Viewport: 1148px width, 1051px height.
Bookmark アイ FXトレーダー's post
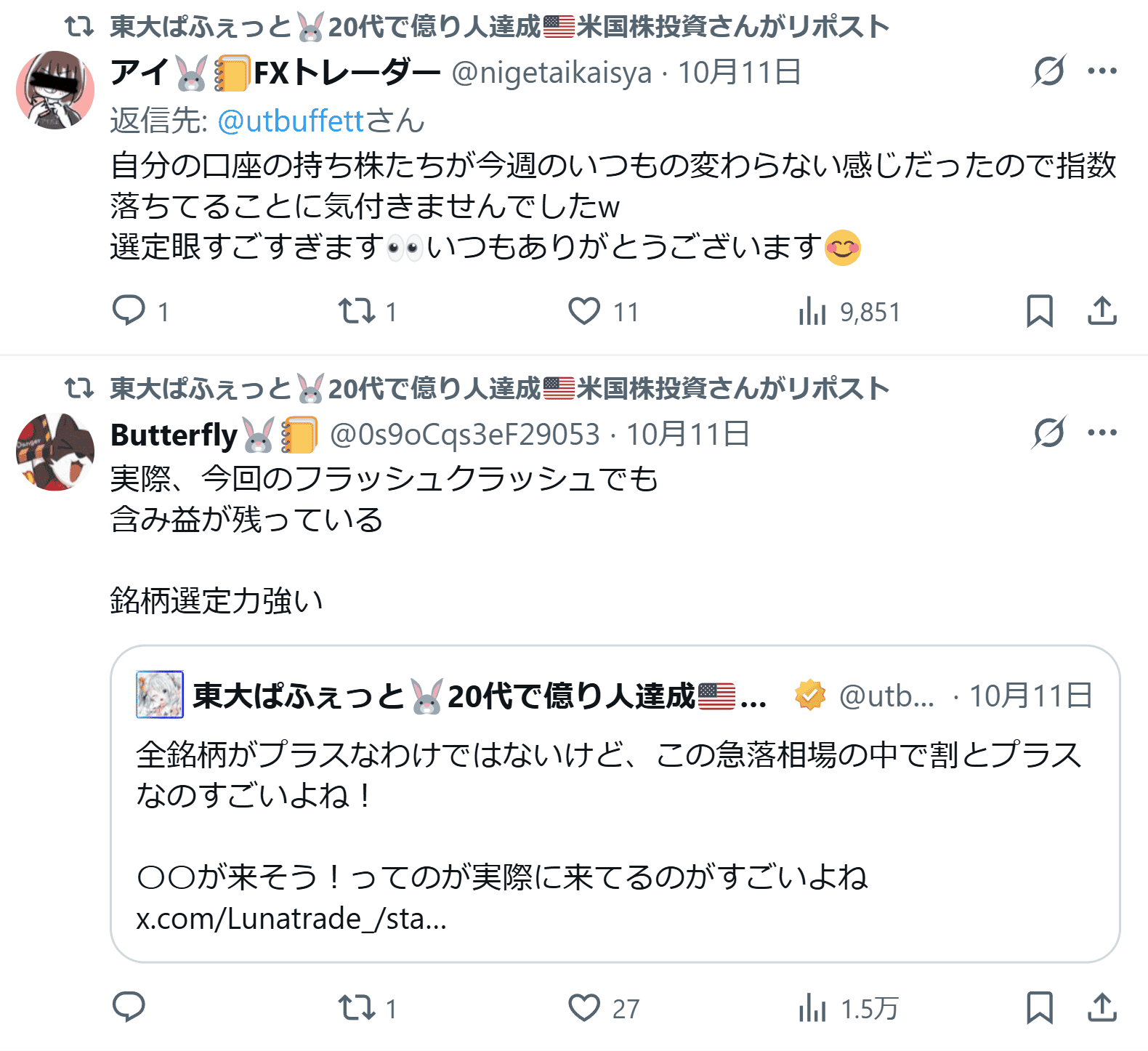1040,311
